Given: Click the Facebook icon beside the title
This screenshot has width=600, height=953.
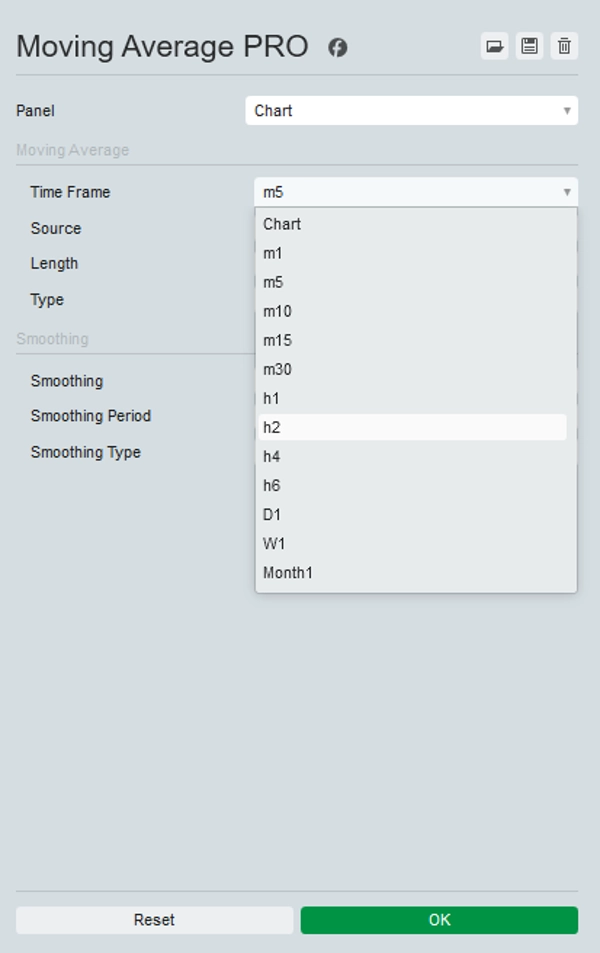Looking at the screenshot, I should coord(338,47).
